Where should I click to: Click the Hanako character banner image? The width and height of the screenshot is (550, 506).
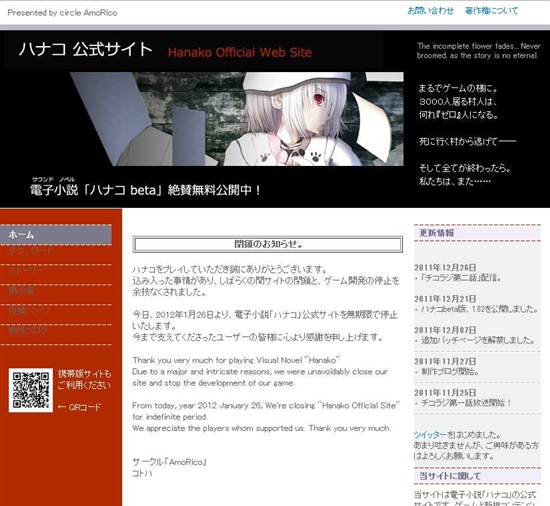click(237, 119)
